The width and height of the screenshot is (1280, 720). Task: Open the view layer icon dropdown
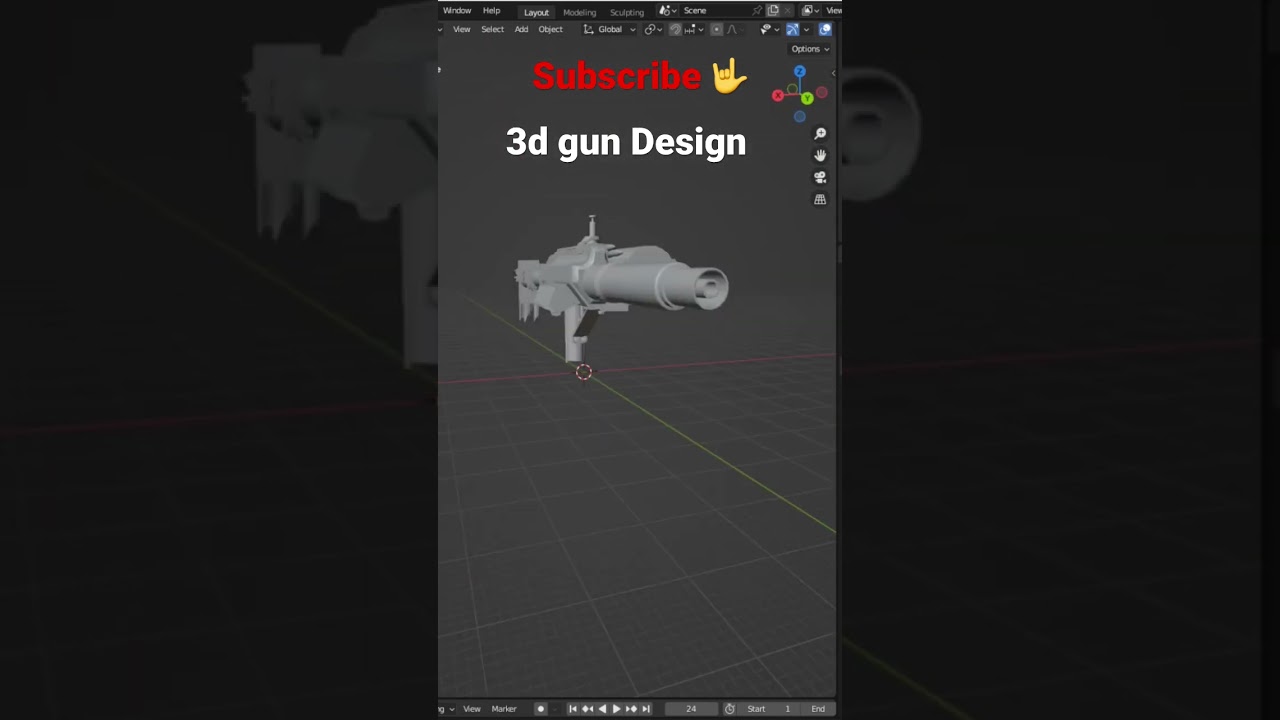pos(808,10)
